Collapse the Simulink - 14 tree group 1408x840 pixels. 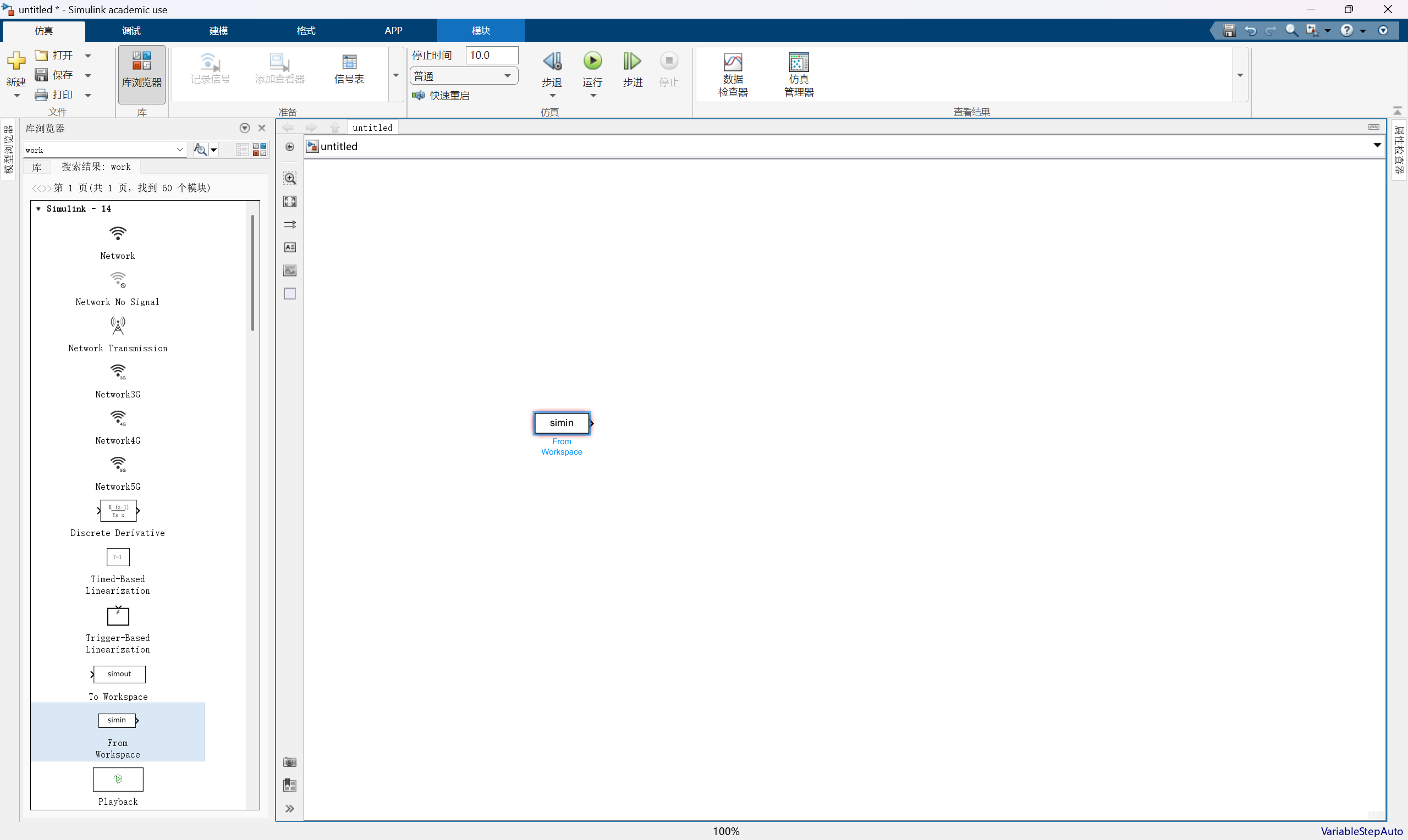pos(38,209)
